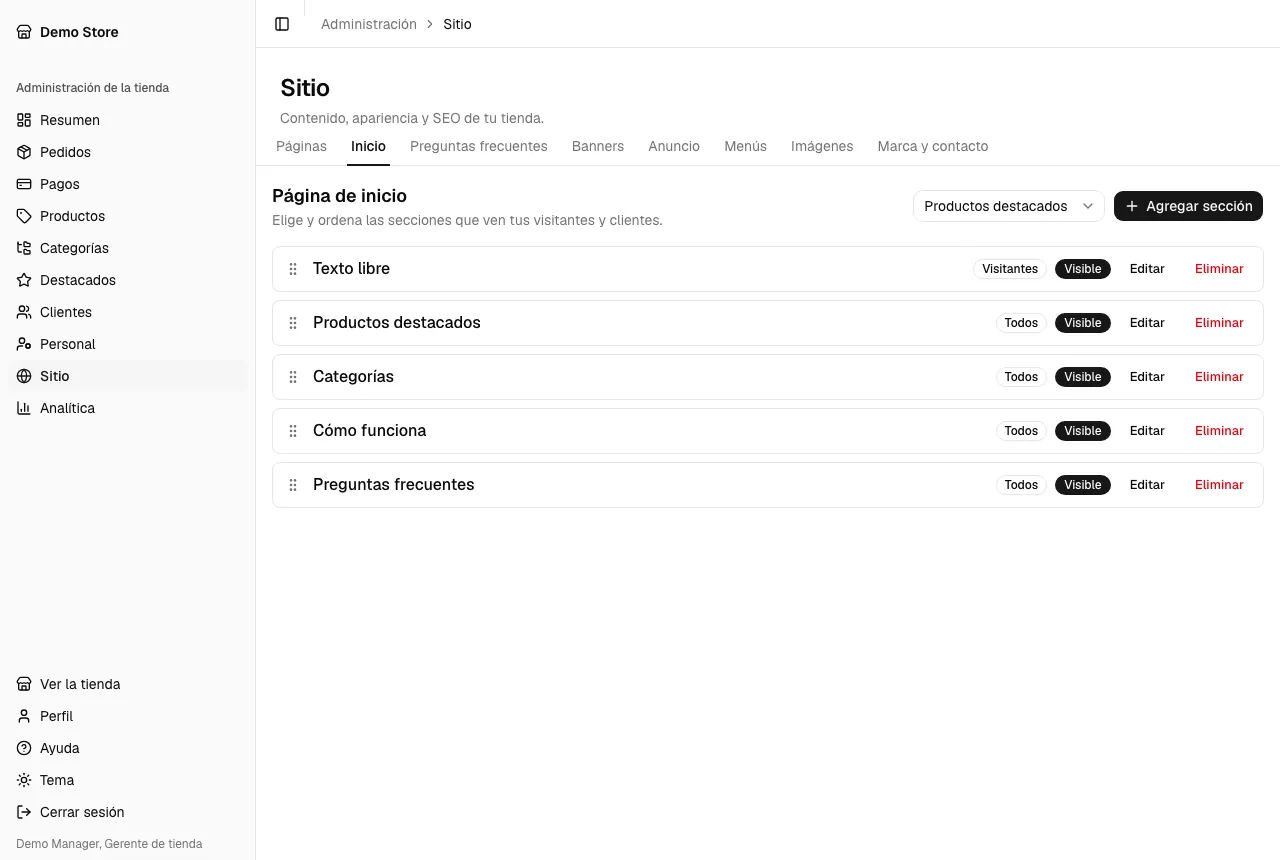Open Resumen dashboard icon in sidebar

(24, 120)
